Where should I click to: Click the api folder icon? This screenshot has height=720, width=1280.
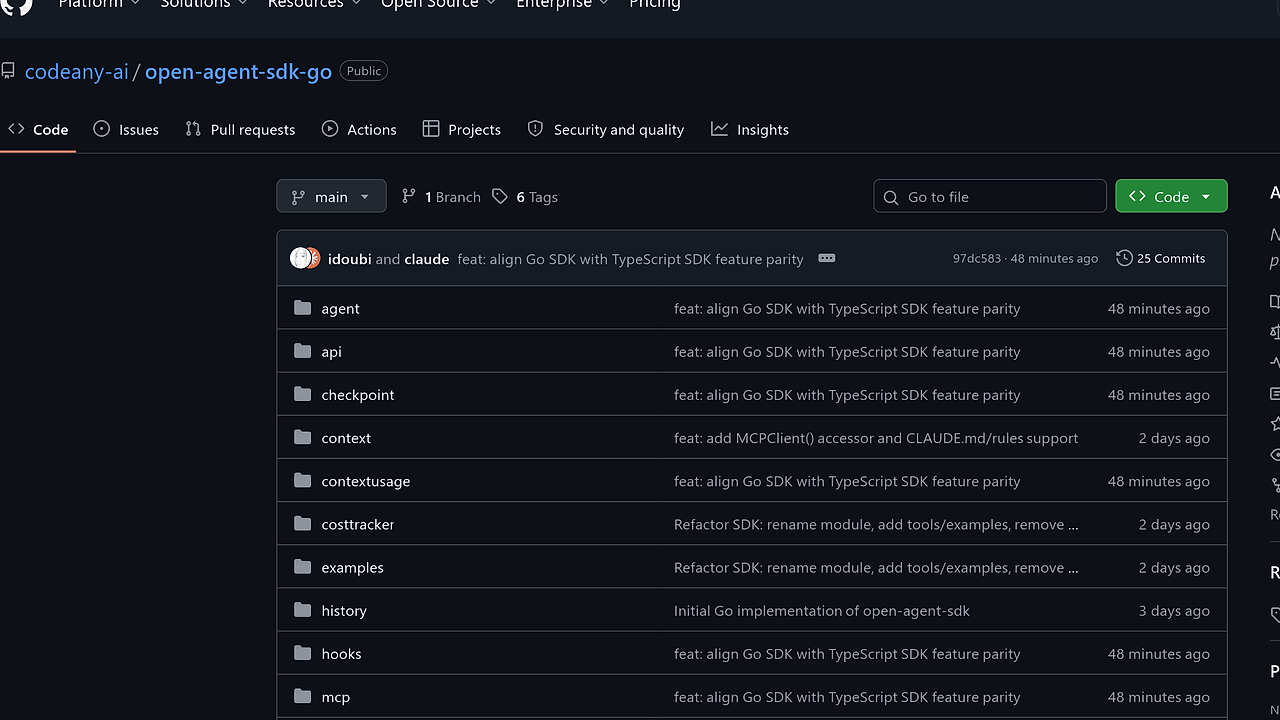click(302, 351)
